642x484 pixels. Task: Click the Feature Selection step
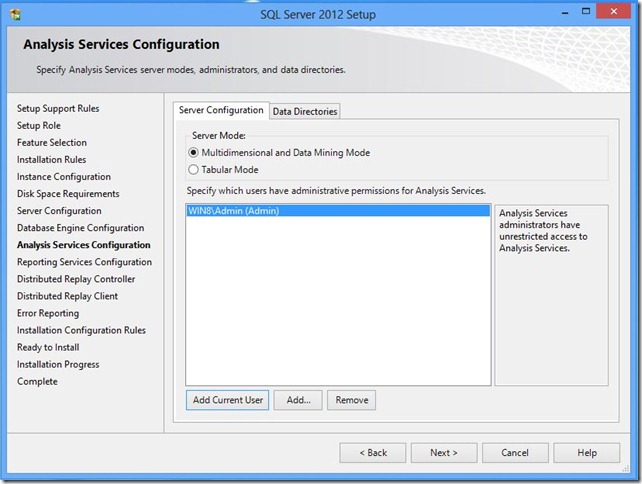pos(52,142)
